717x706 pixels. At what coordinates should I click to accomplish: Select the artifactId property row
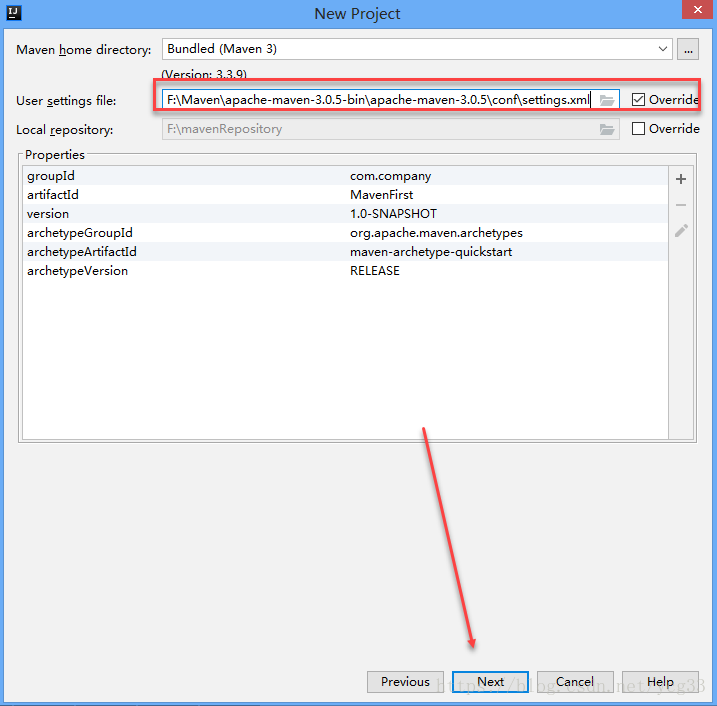345,195
